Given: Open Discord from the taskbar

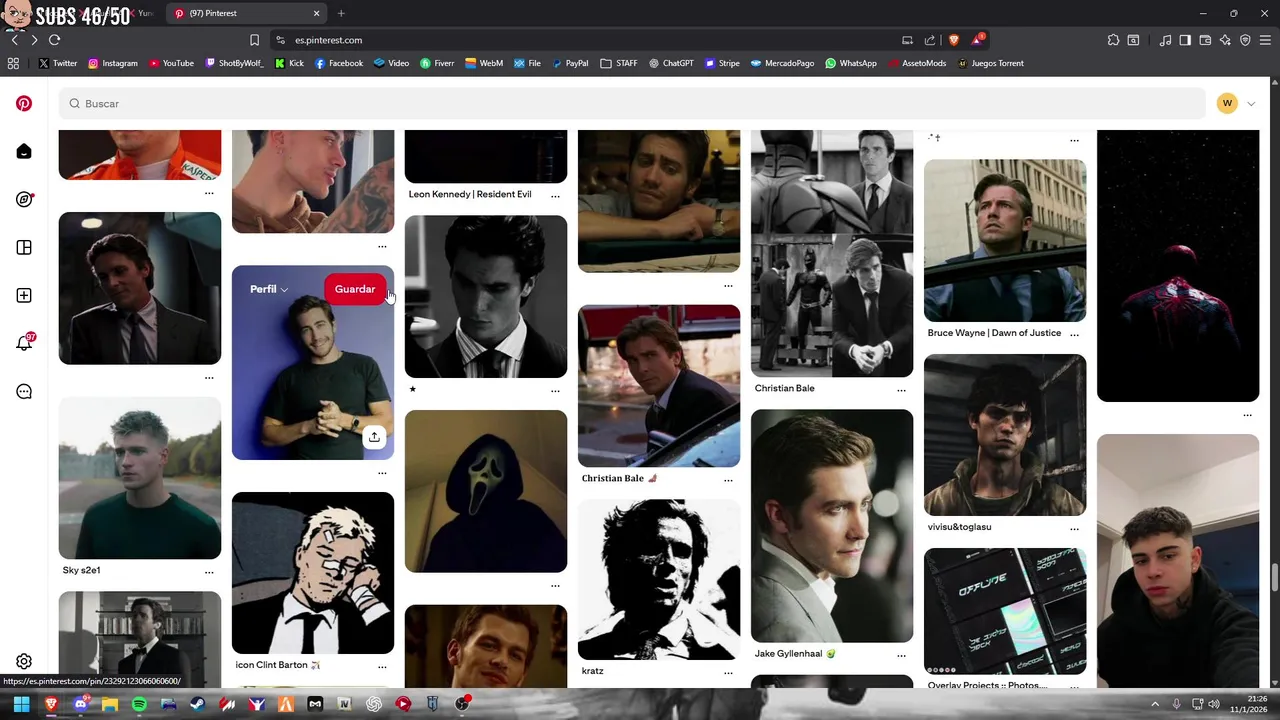Looking at the screenshot, I should pos(81,704).
